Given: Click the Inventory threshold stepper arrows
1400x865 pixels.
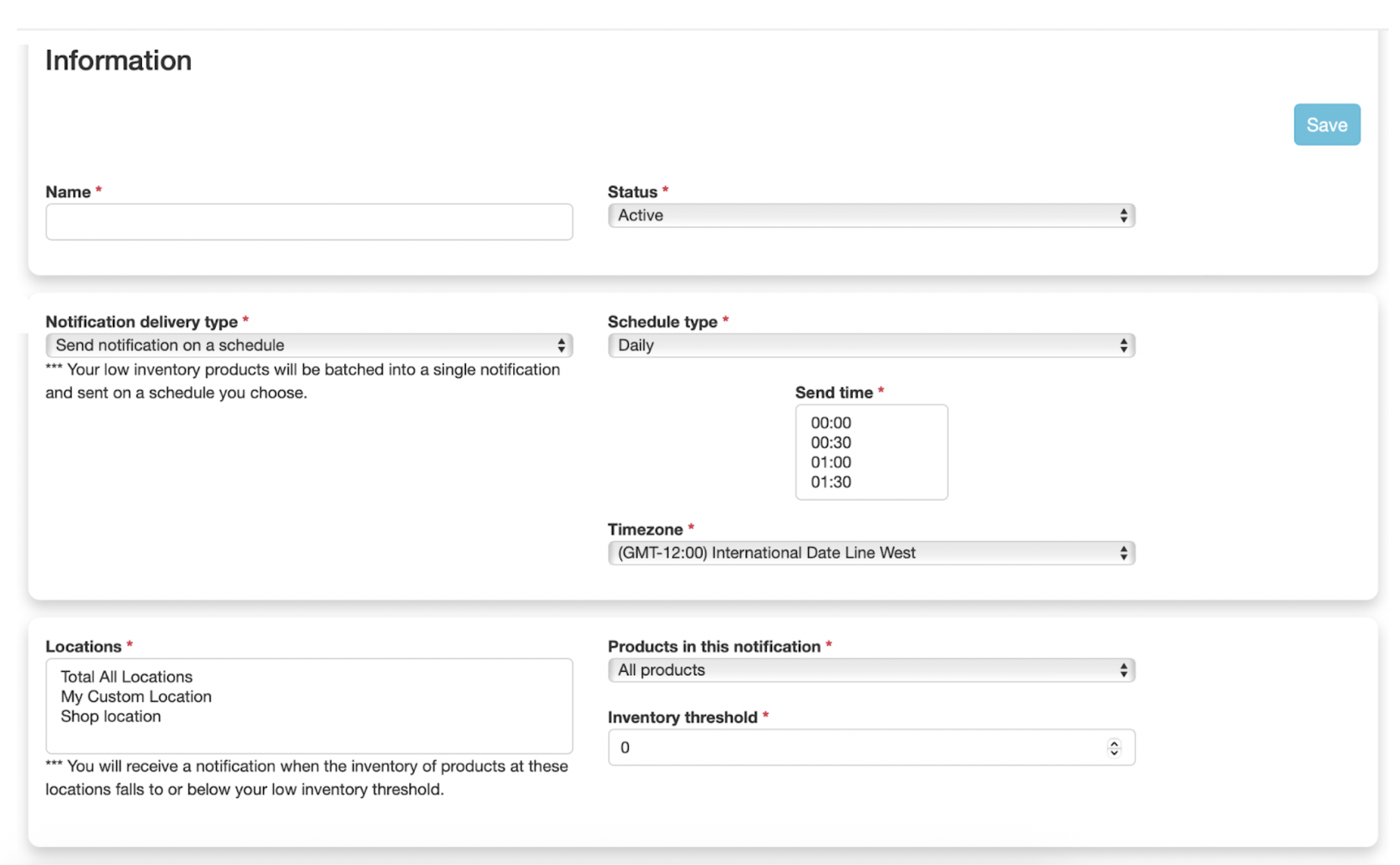Looking at the screenshot, I should click(x=1114, y=747).
